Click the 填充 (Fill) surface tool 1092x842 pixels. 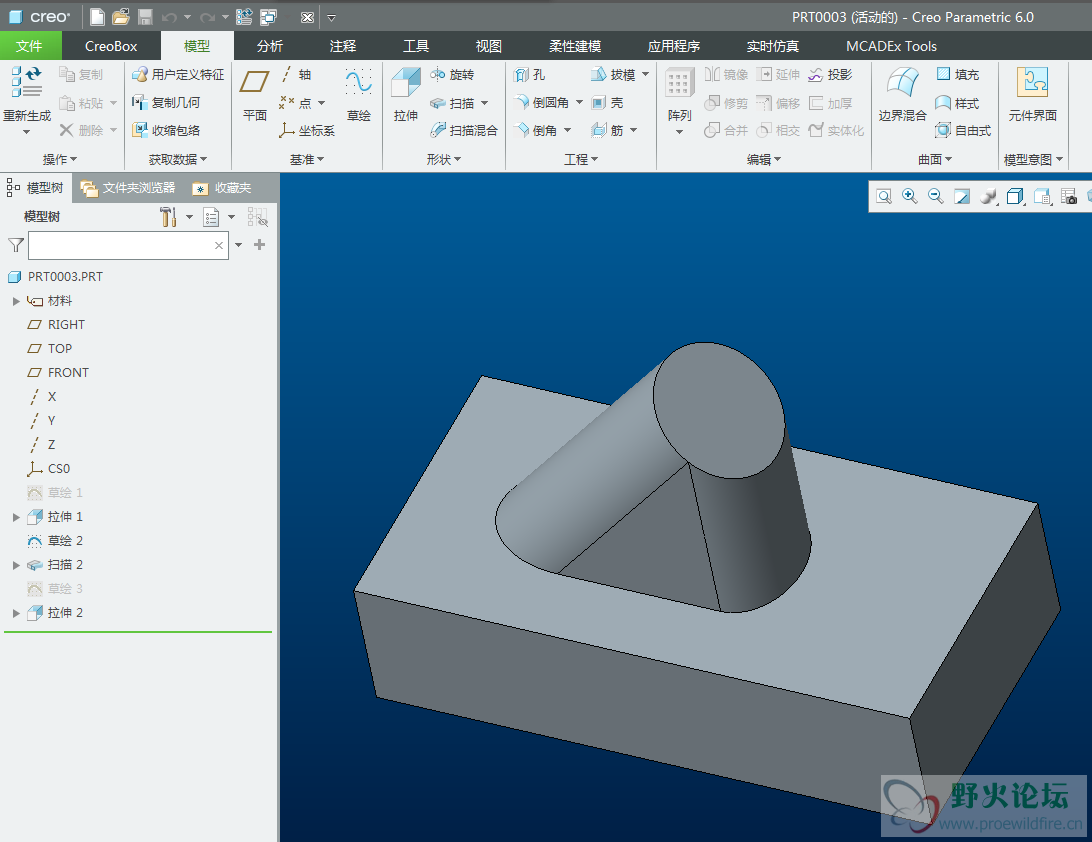(x=958, y=75)
